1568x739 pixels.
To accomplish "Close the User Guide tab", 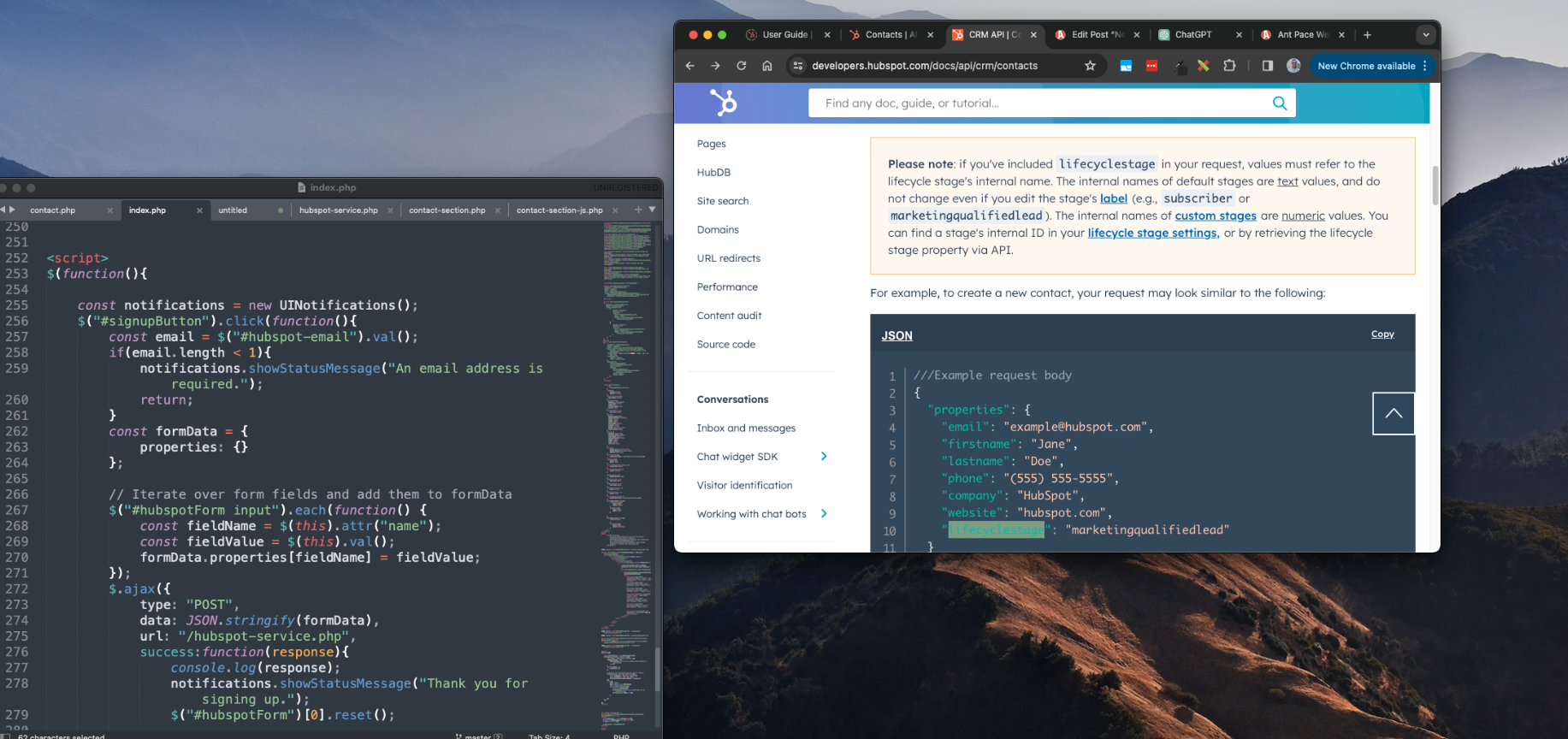I will tap(827, 35).
